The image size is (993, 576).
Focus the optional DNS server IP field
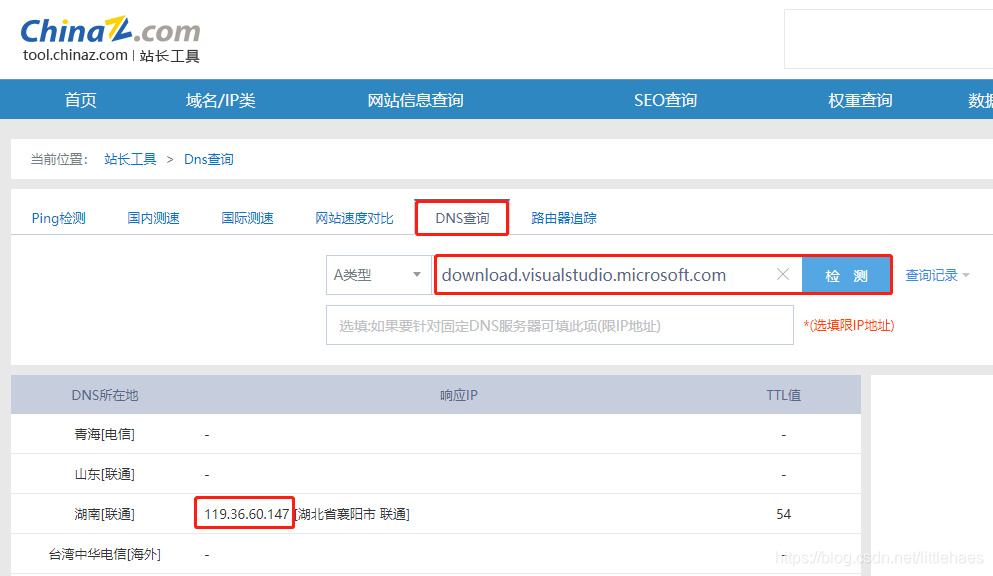[560, 325]
